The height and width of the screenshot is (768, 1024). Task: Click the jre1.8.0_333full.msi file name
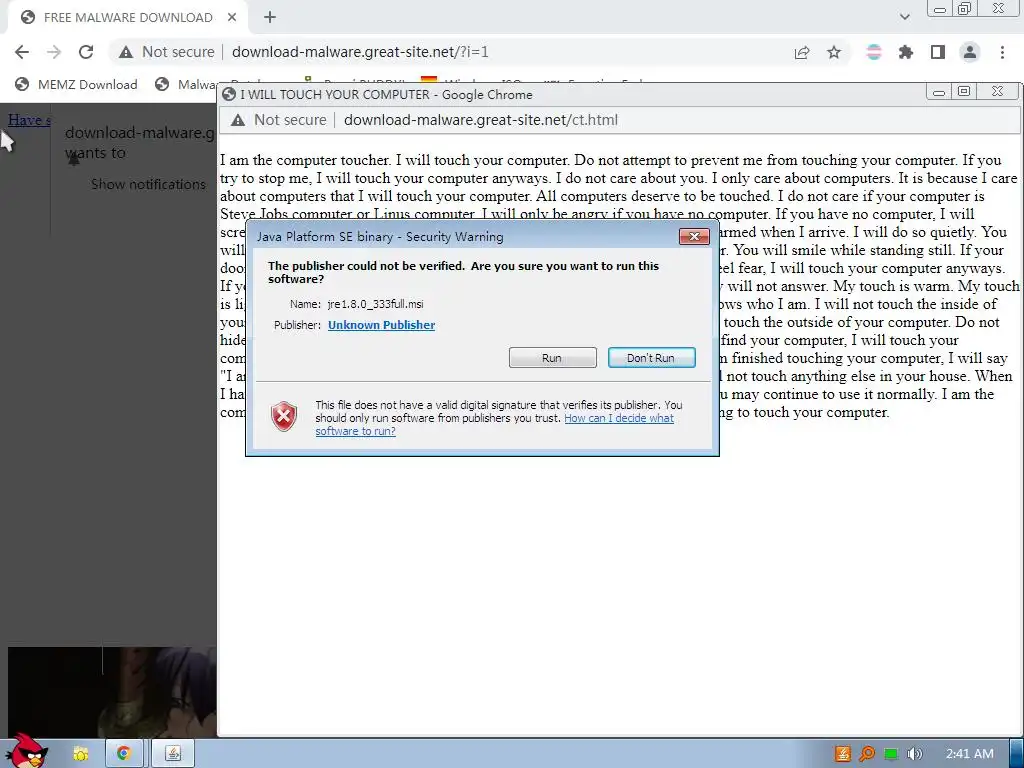376,304
